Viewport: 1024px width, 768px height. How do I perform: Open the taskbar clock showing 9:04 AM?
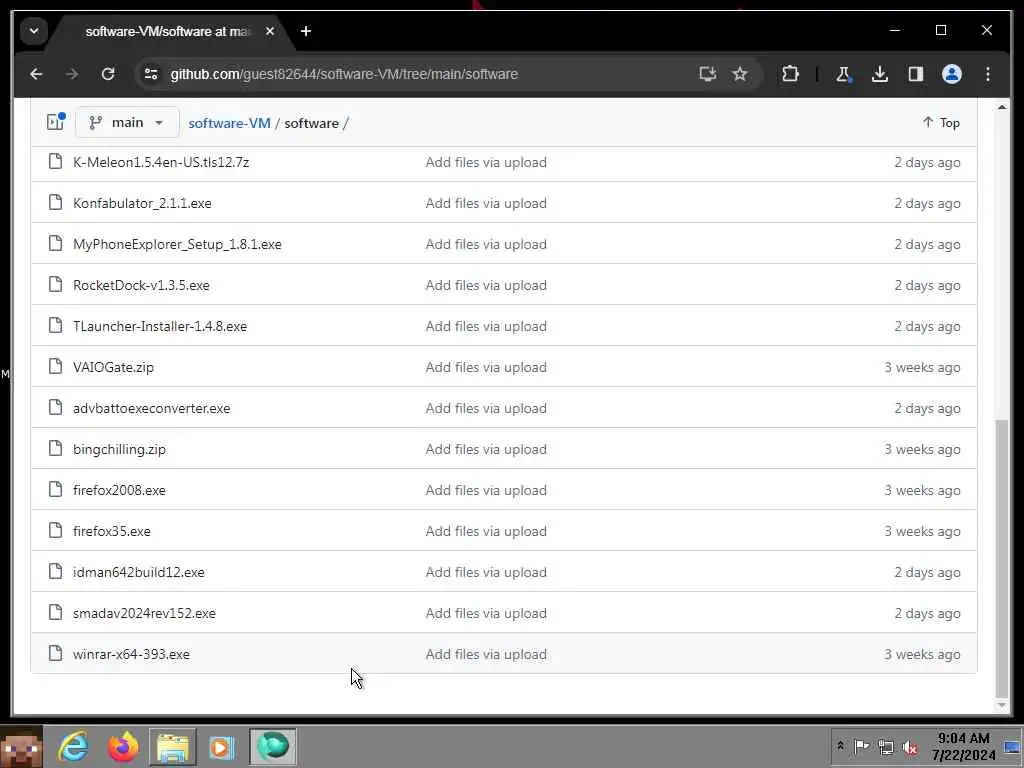963,746
